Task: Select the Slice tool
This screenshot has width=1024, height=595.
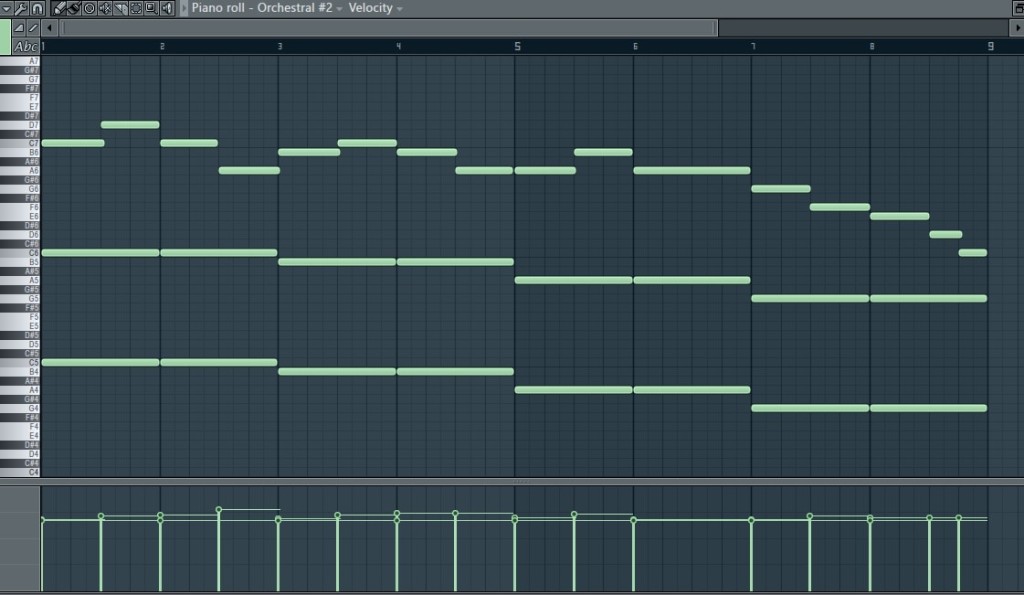Action: 120,8
